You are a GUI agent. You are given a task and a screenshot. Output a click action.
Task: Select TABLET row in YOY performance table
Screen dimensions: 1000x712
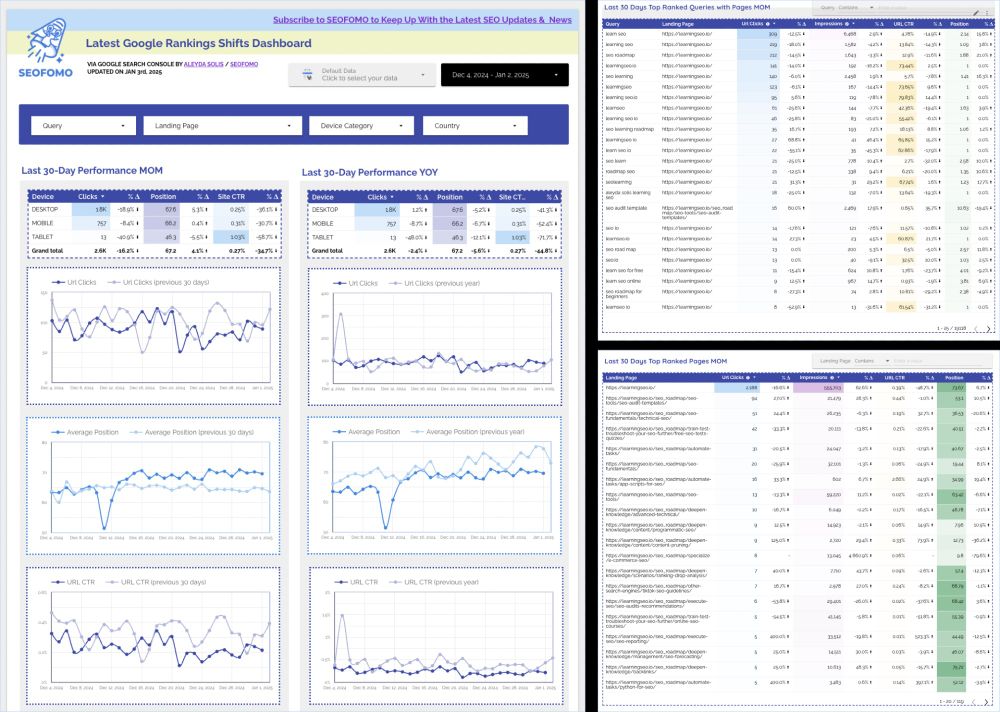coord(434,237)
